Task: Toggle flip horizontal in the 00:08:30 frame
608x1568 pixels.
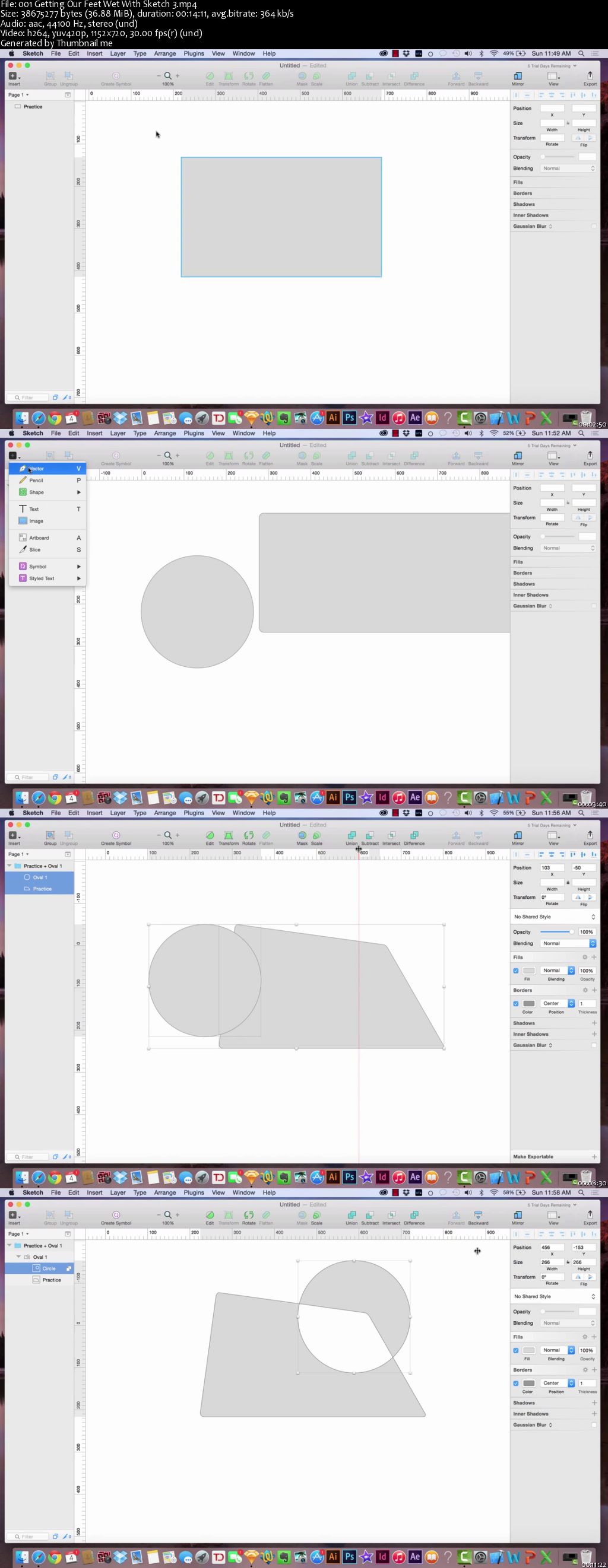Action: pyautogui.click(x=578, y=897)
